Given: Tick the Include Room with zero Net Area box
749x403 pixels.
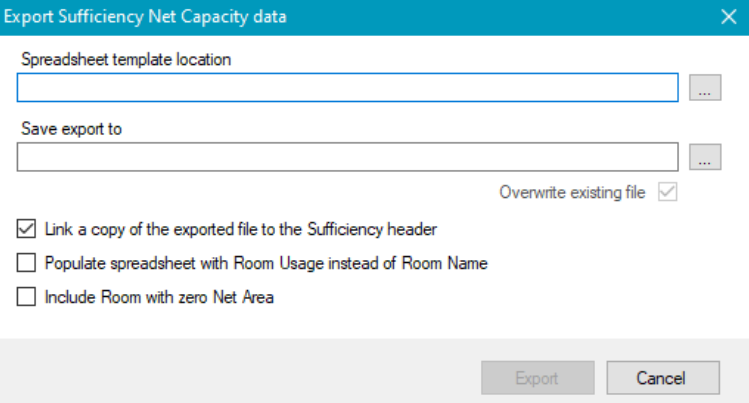Looking at the screenshot, I should tap(26, 296).
